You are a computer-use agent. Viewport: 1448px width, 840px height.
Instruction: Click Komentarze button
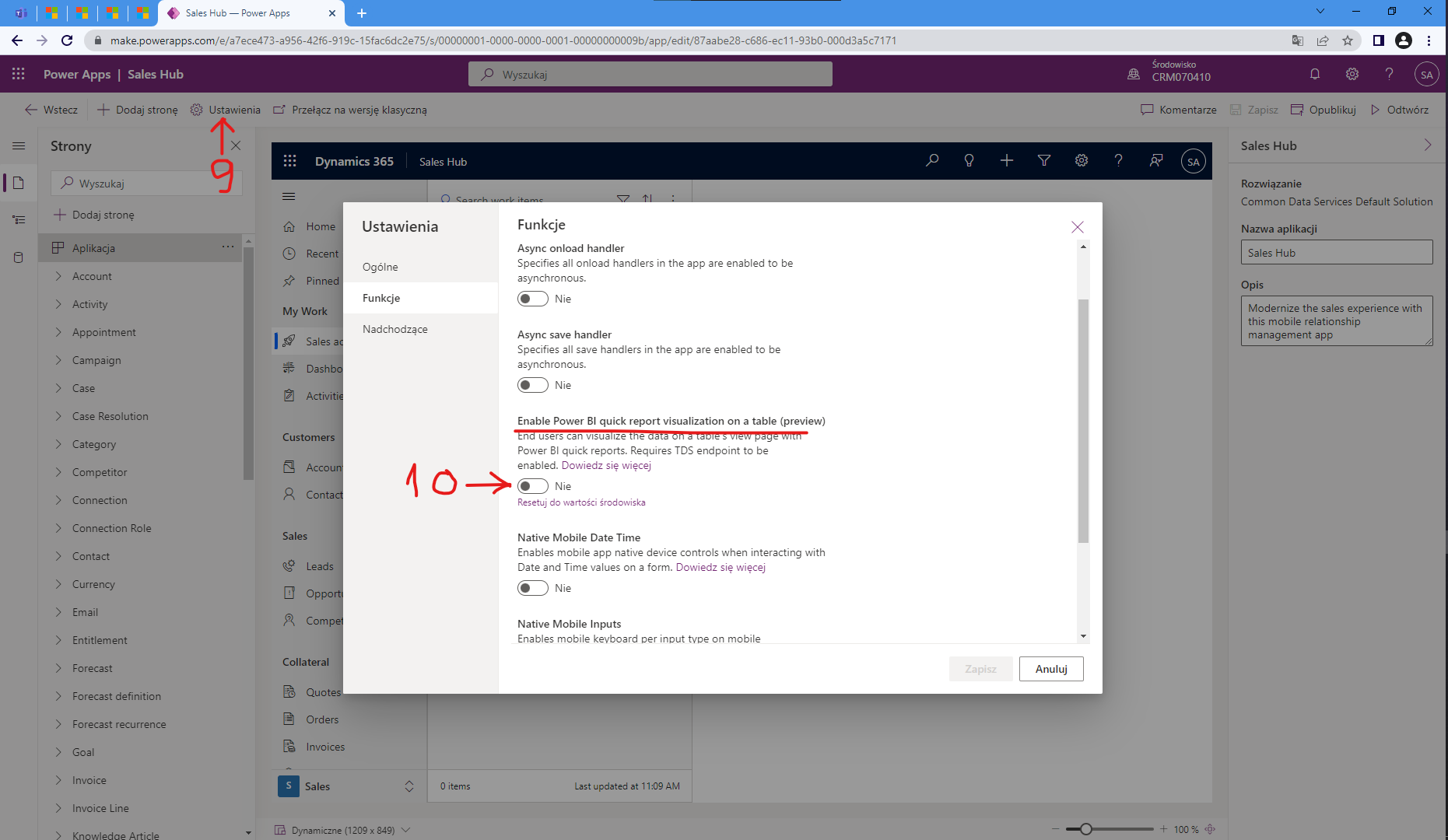(1179, 110)
